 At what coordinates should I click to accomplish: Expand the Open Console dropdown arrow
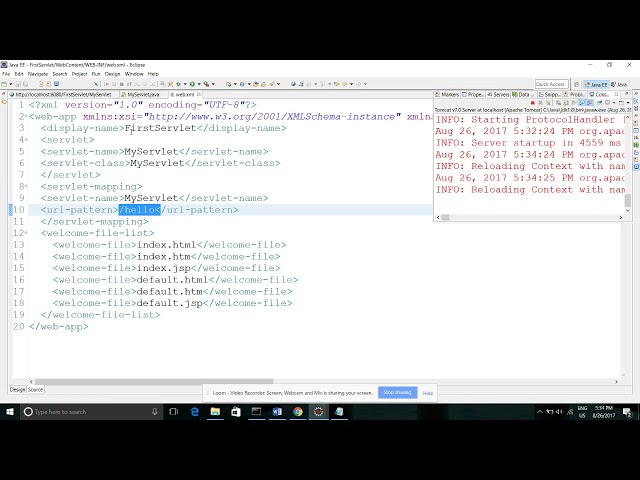[x=628, y=103]
